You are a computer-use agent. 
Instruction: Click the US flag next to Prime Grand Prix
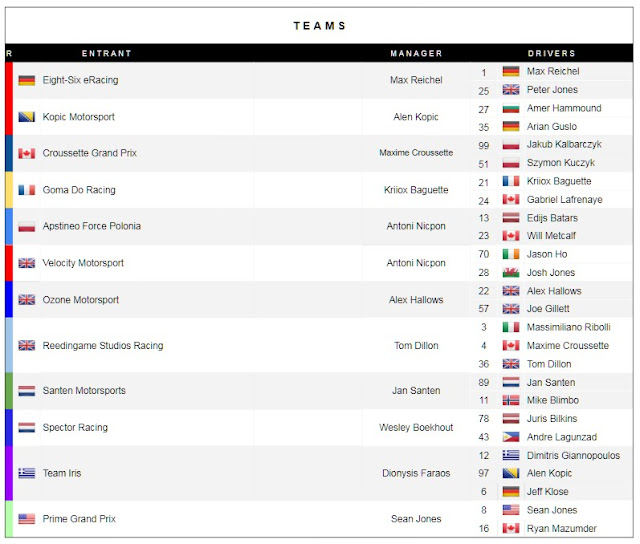(x=27, y=519)
